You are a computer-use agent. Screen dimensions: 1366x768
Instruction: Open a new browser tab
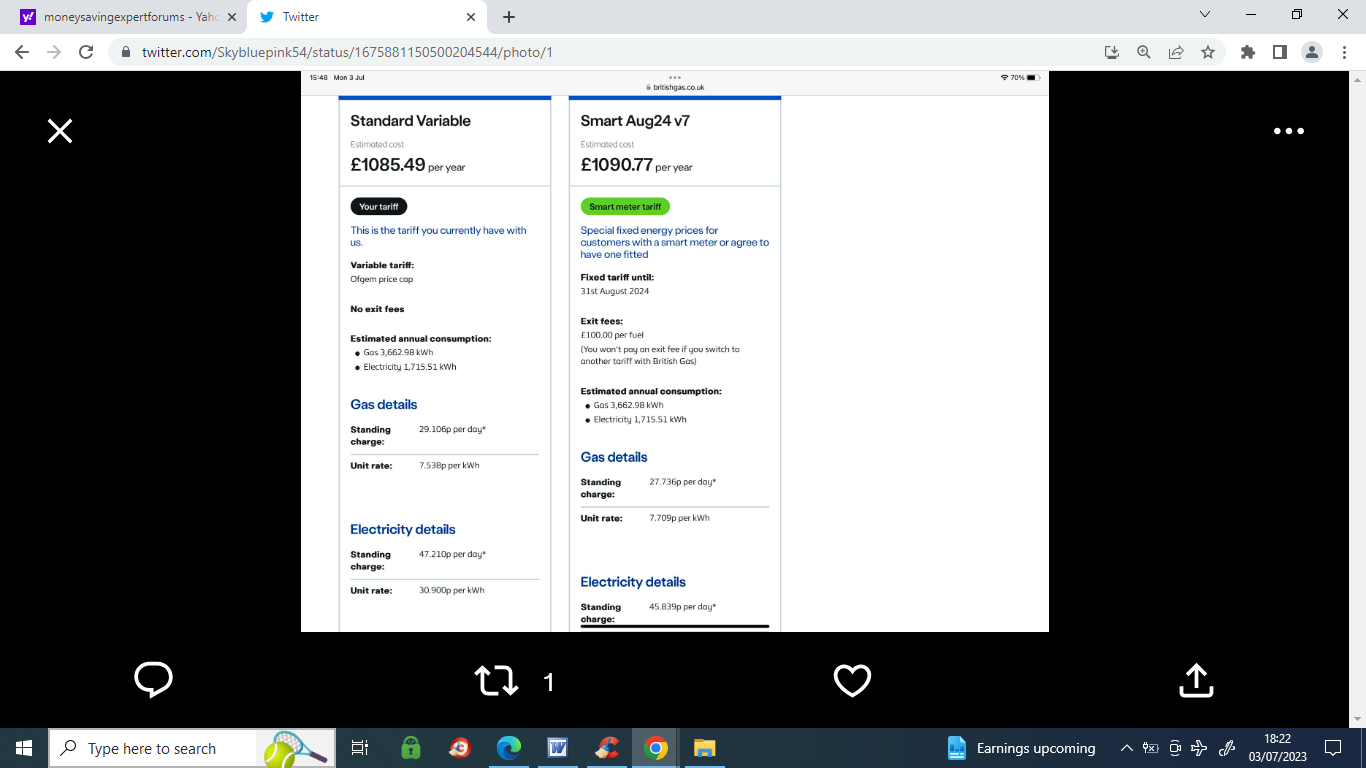tap(509, 17)
